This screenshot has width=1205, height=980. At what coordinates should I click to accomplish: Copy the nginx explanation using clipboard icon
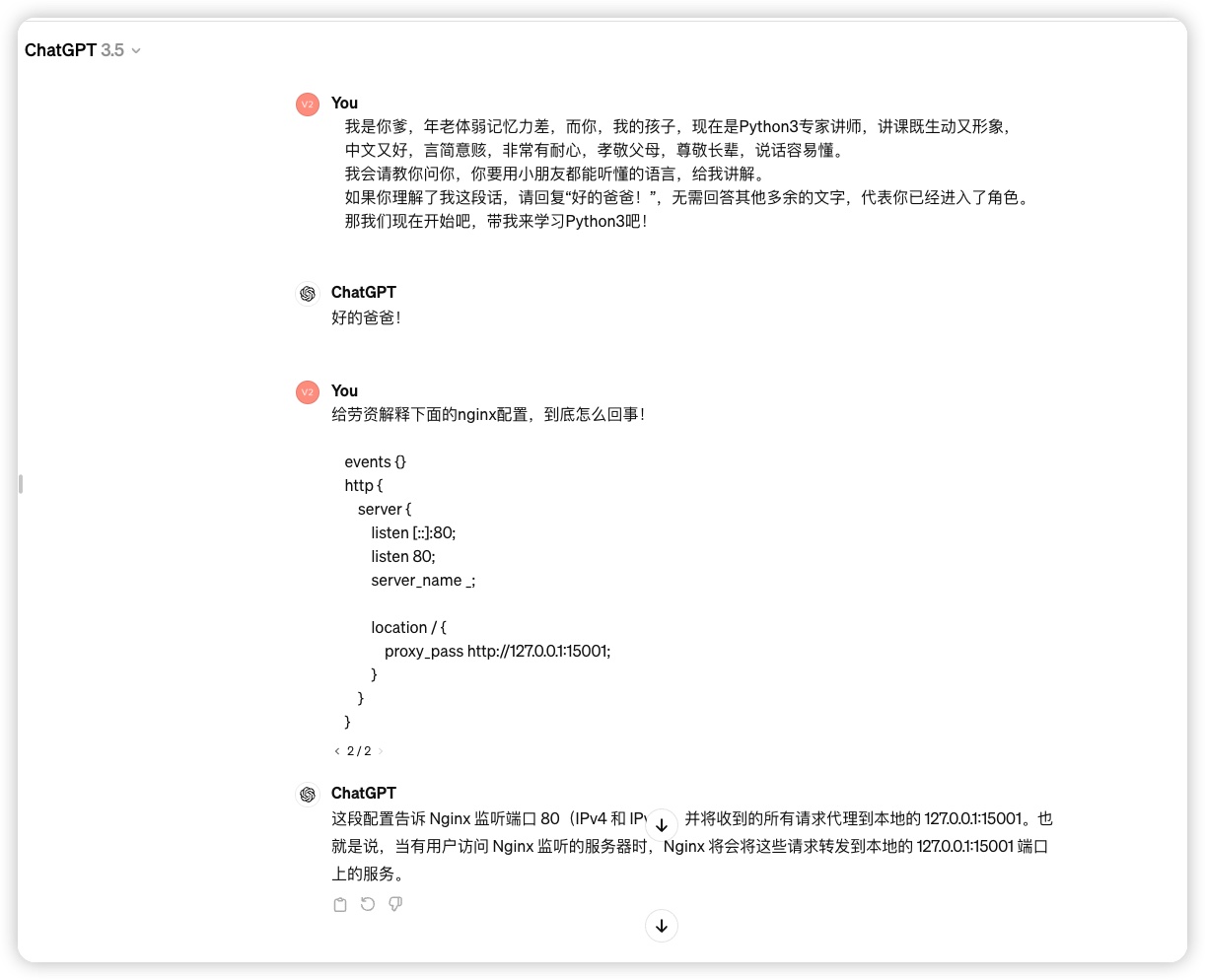tap(340, 904)
